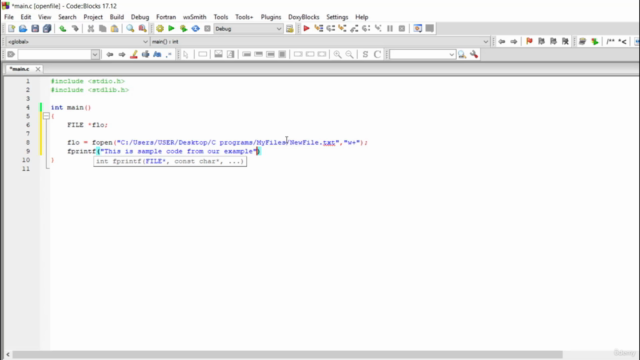Show the select target dialog icon

coord(289,29)
